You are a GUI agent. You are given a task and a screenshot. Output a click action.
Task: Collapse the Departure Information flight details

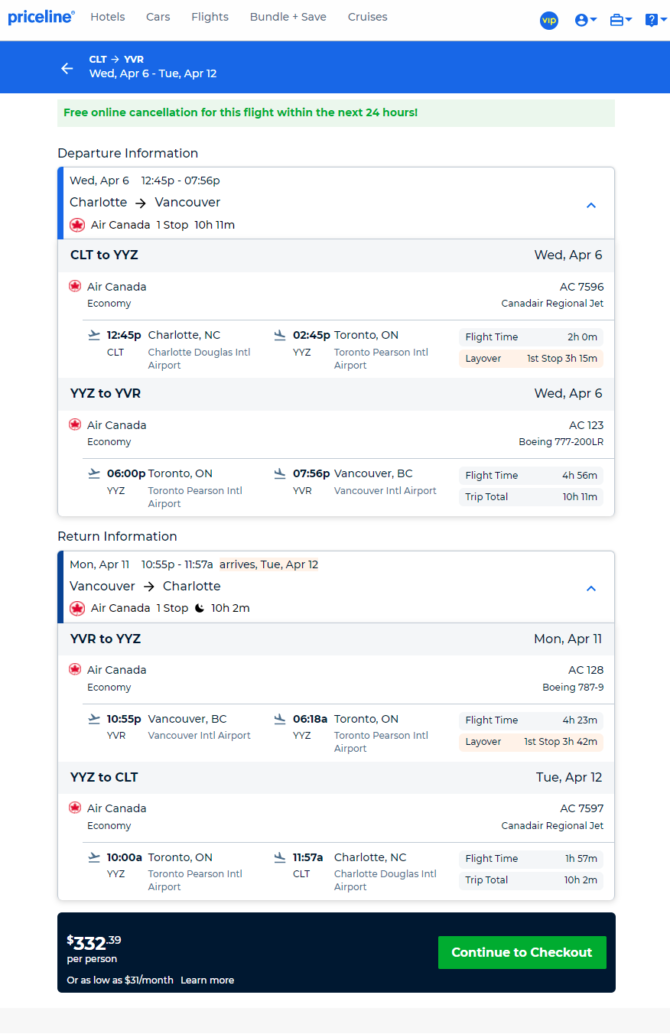coord(591,206)
